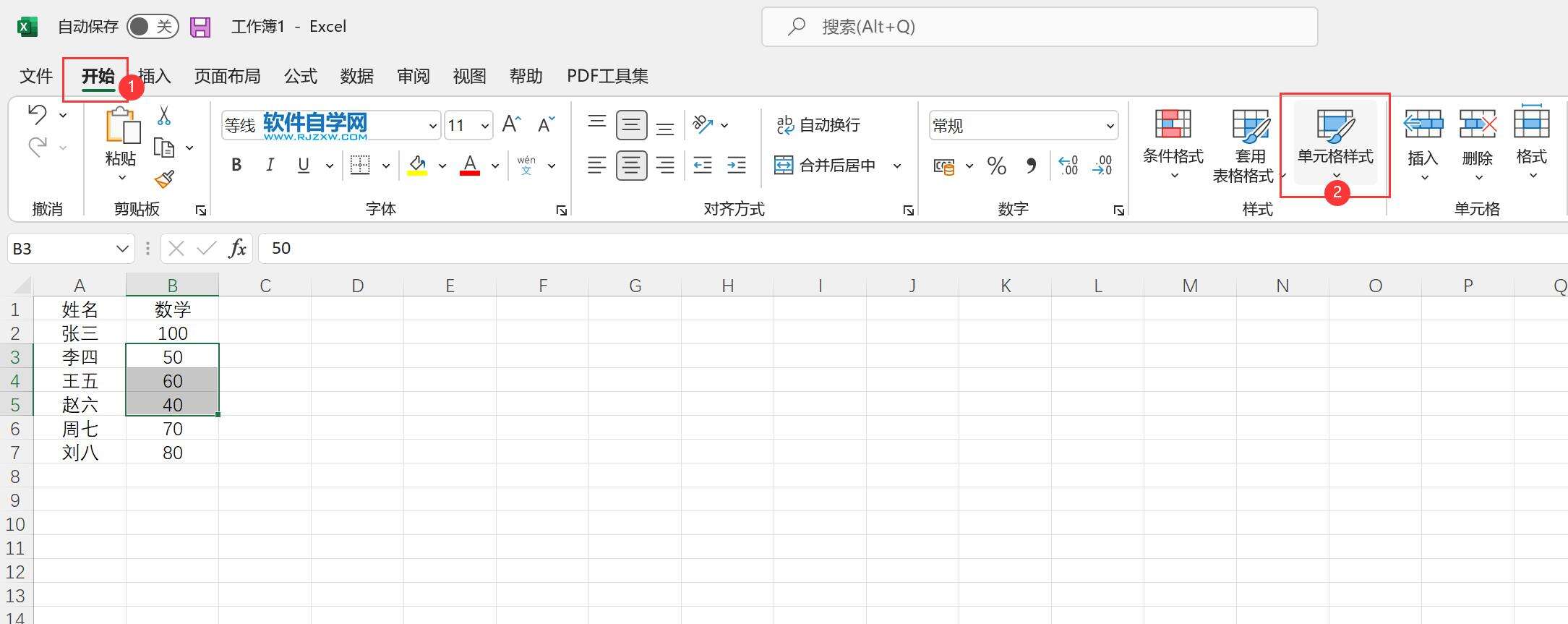Viewport: 1568px width, 624px height.
Task: Apply borders to the selection
Action: click(360, 166)
